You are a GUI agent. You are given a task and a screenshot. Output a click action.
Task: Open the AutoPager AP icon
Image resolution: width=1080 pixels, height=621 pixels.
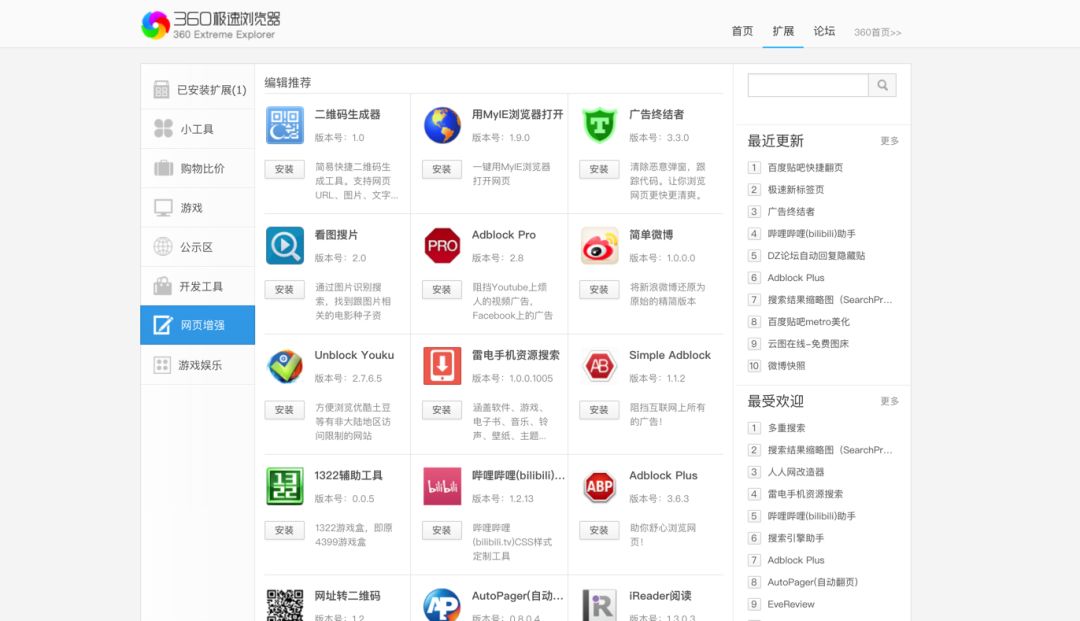click(x=442, y=605)
